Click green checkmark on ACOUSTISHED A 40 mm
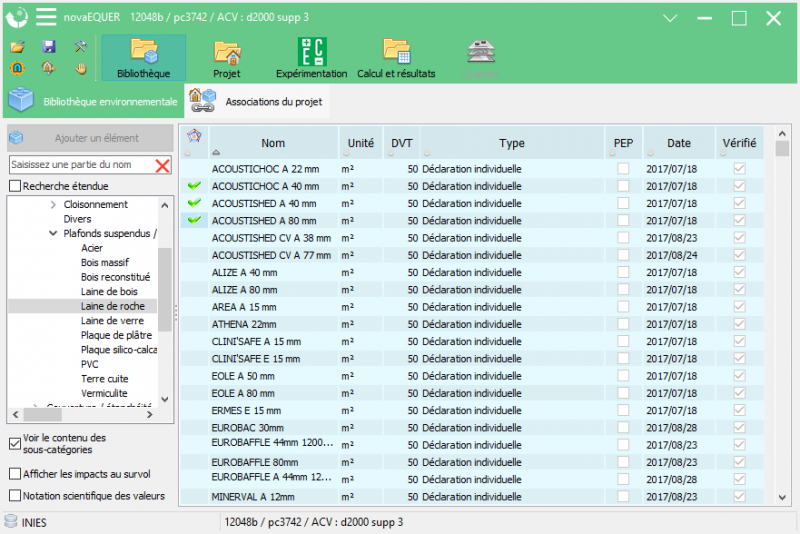 [194, 203]
